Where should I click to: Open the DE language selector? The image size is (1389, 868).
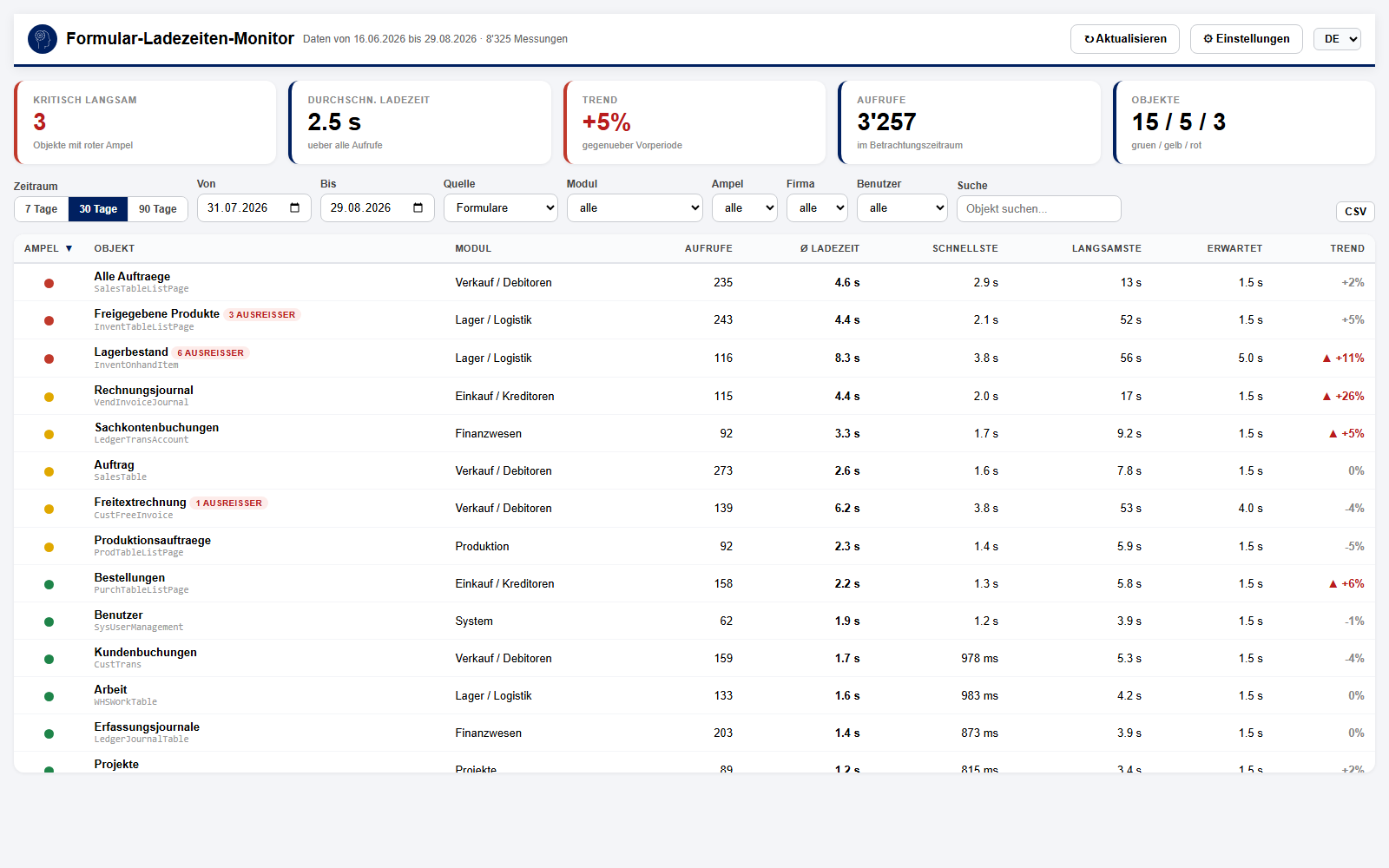pyautogui.click(x=1337, y=39)
